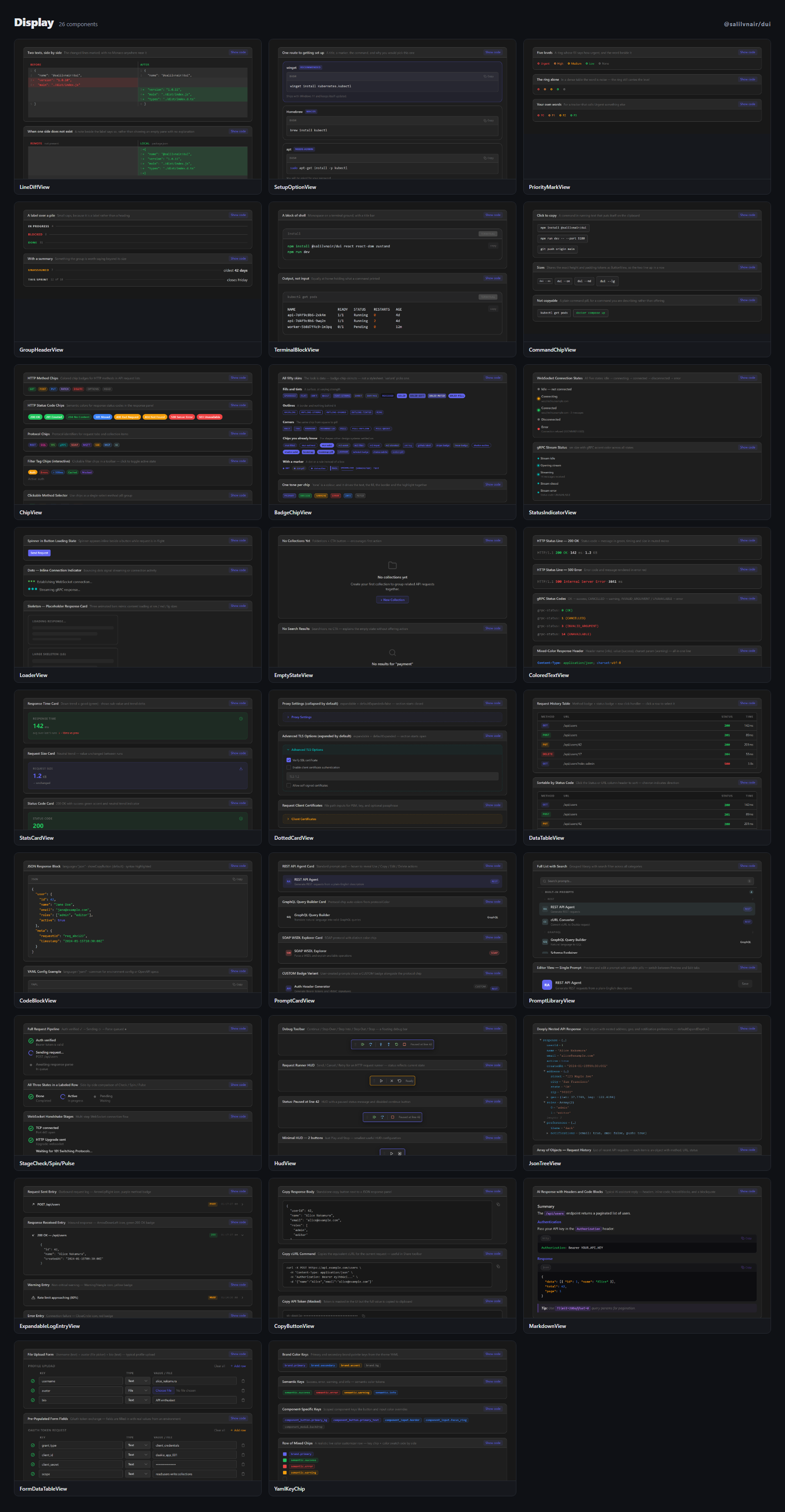Screen dimensions: 785x1512
Task: Click Stop square in Debug Toolbar HUD
Action: (x=405, y=1045)
